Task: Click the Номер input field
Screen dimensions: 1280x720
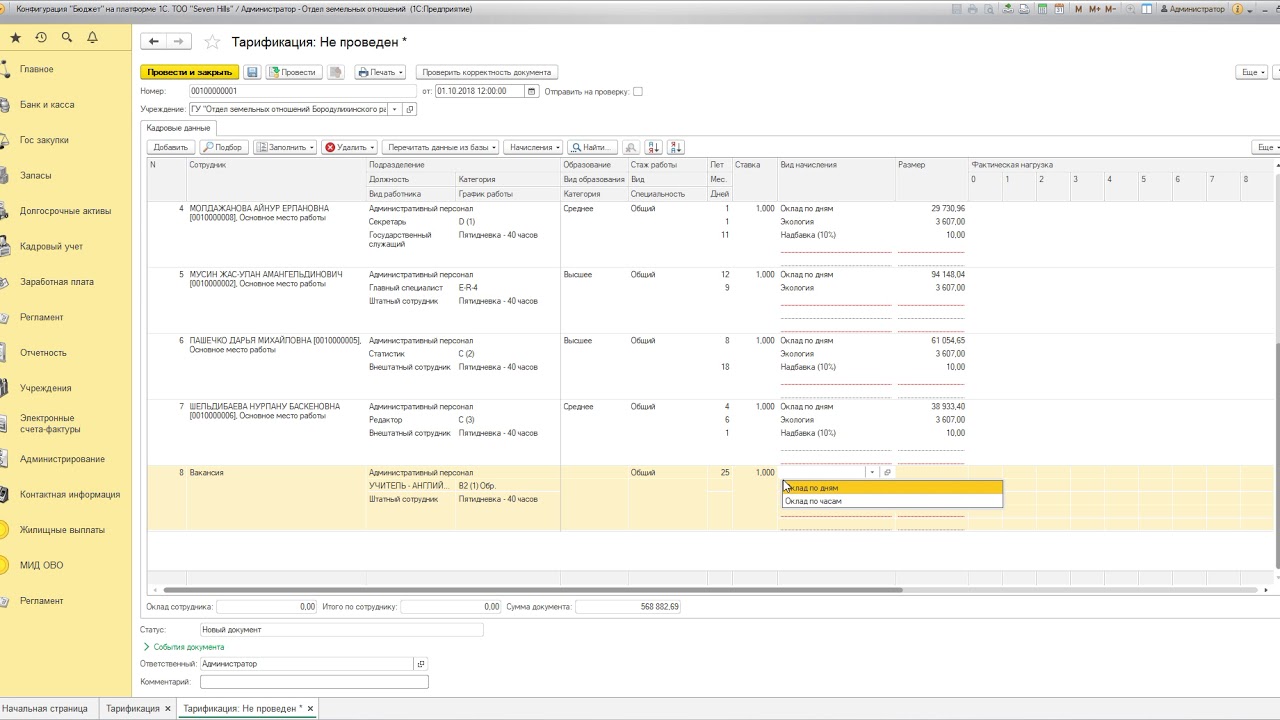Action: tap(303, 91)
